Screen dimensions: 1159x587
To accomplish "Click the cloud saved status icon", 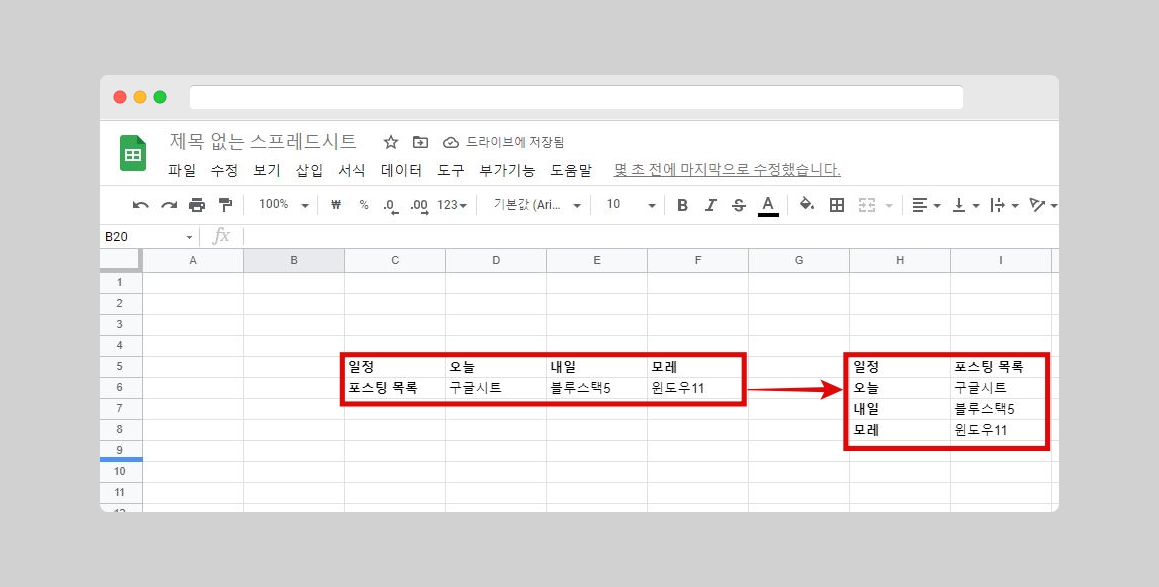I will [x=451, y=143].
